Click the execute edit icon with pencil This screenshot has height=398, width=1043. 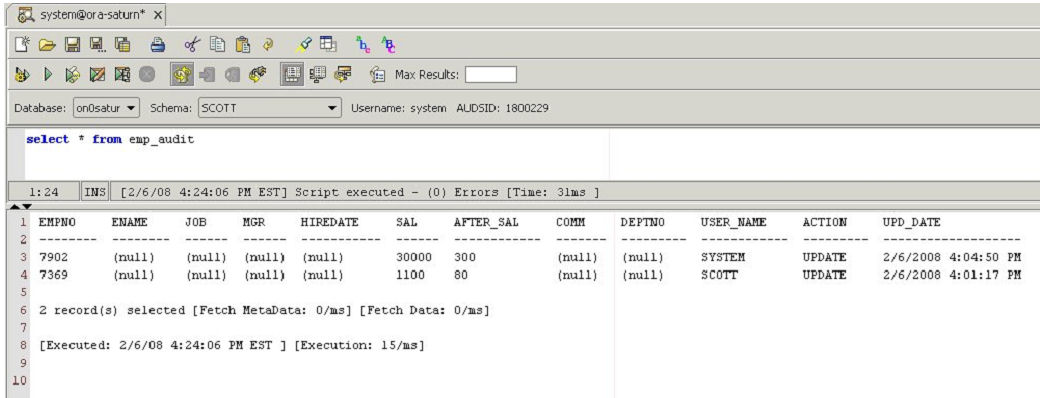pyautogui.click(x=97, y=75)
